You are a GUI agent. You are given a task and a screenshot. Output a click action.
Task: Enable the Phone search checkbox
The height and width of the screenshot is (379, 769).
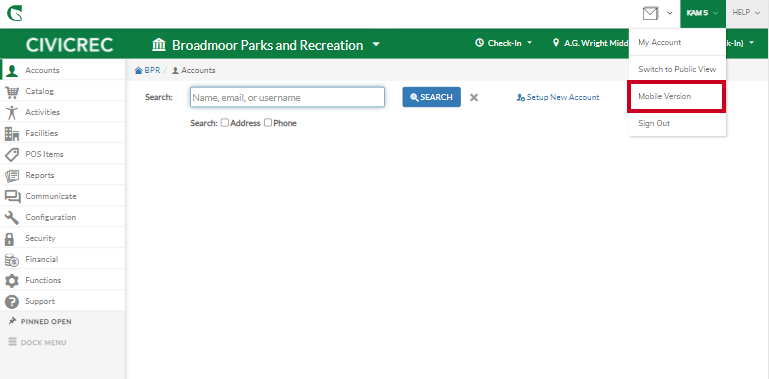click(x=268, y=123)
